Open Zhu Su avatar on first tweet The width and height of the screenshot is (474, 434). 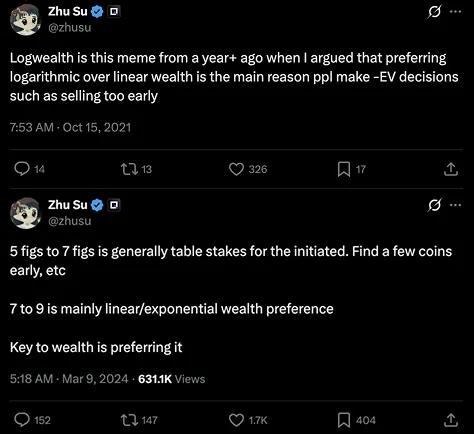[25, 20]
